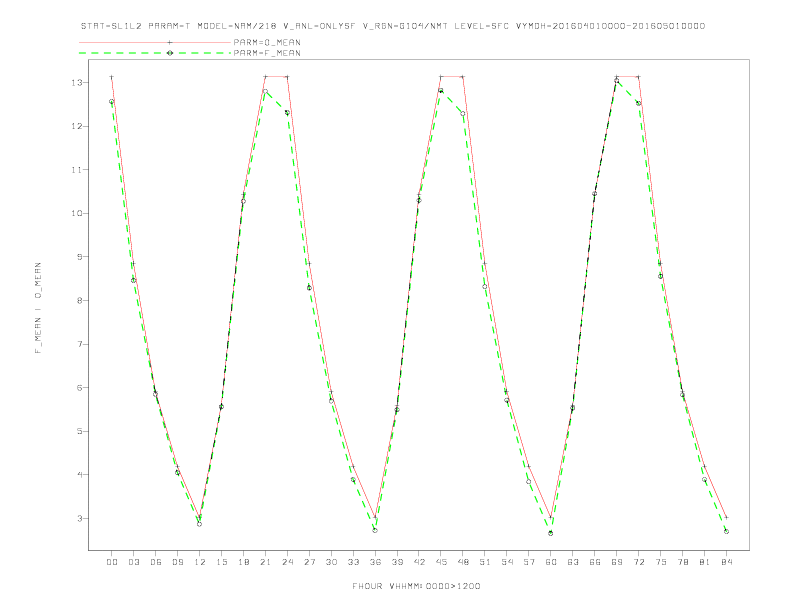Click x-axis tick label 84

click(726, 562)
